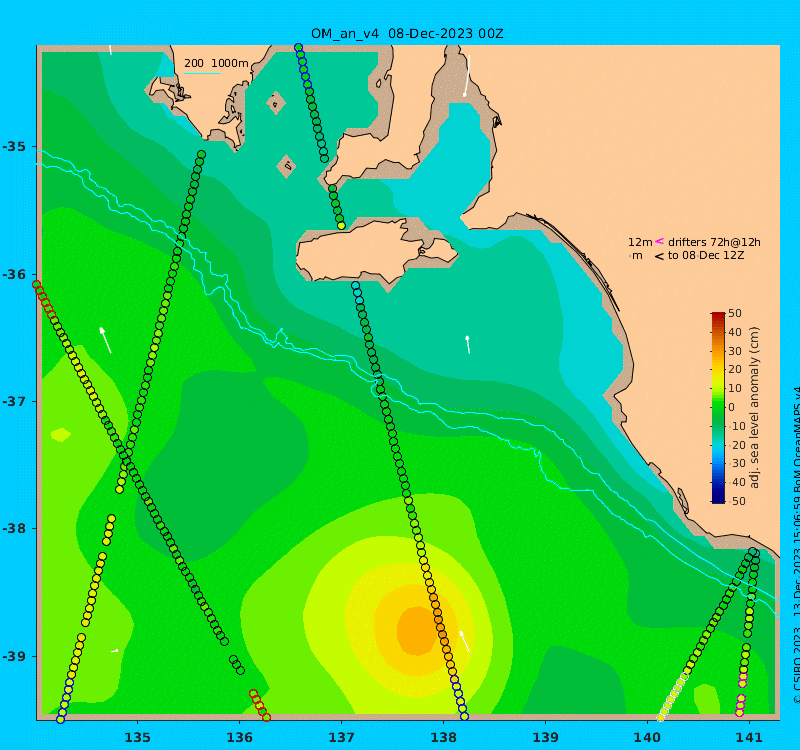Click latitude axis label -39
Viewport: 800px width, 750px height.
coord(14,656)
